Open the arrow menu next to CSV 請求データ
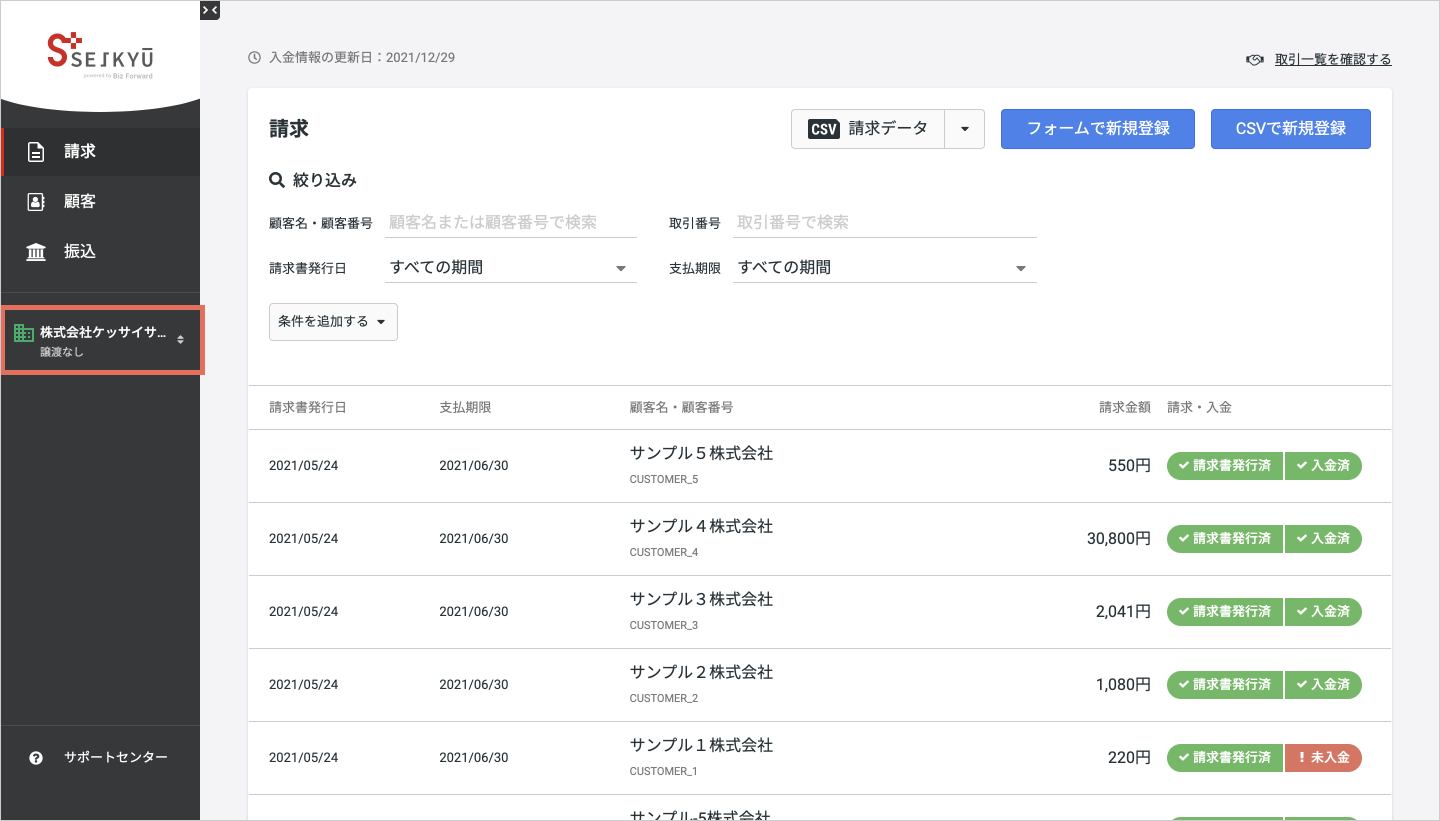This screenshot has height=821, width=1440. point(965,129)
